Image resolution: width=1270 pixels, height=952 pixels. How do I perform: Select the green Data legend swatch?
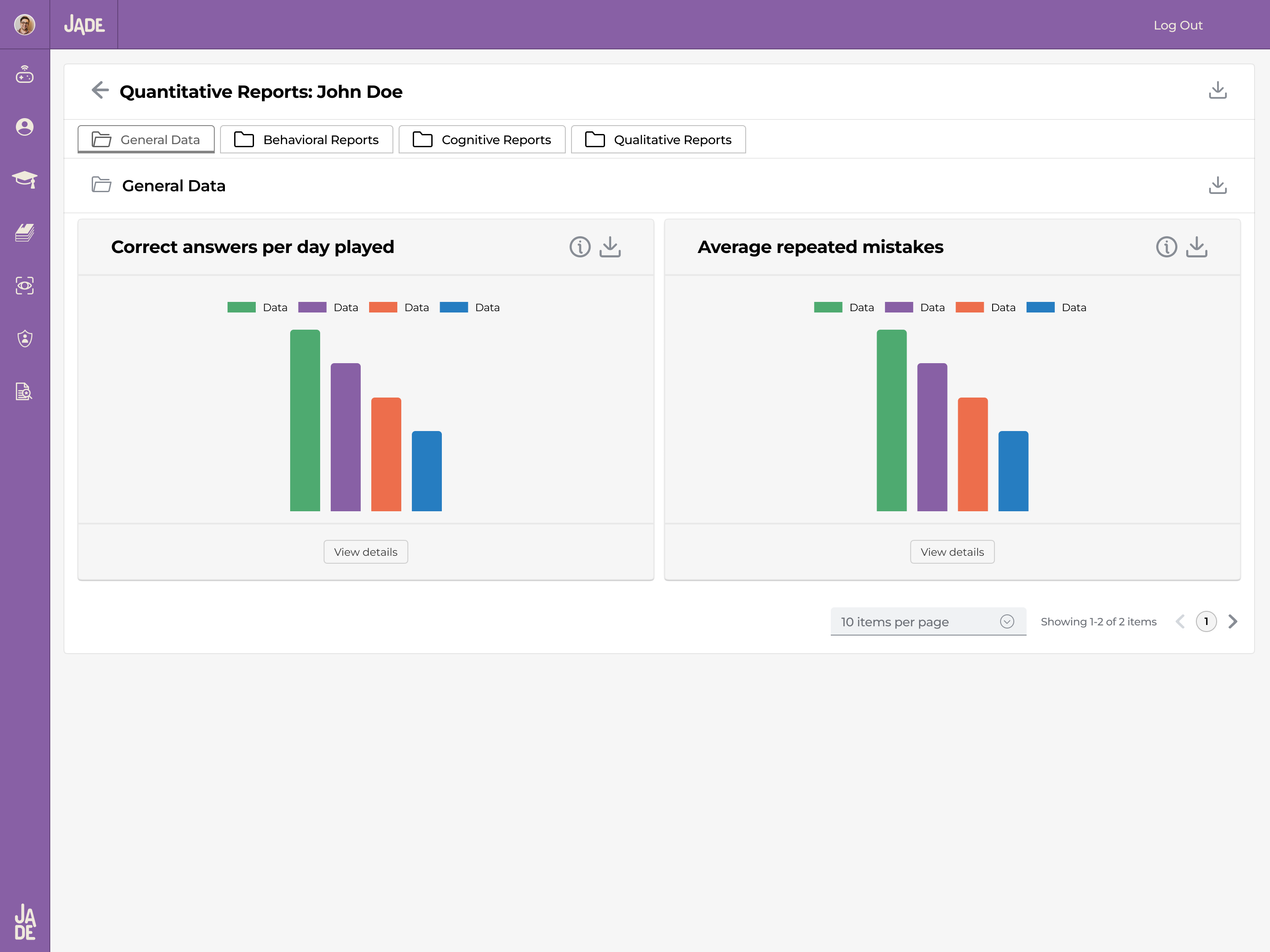point(241,307)
